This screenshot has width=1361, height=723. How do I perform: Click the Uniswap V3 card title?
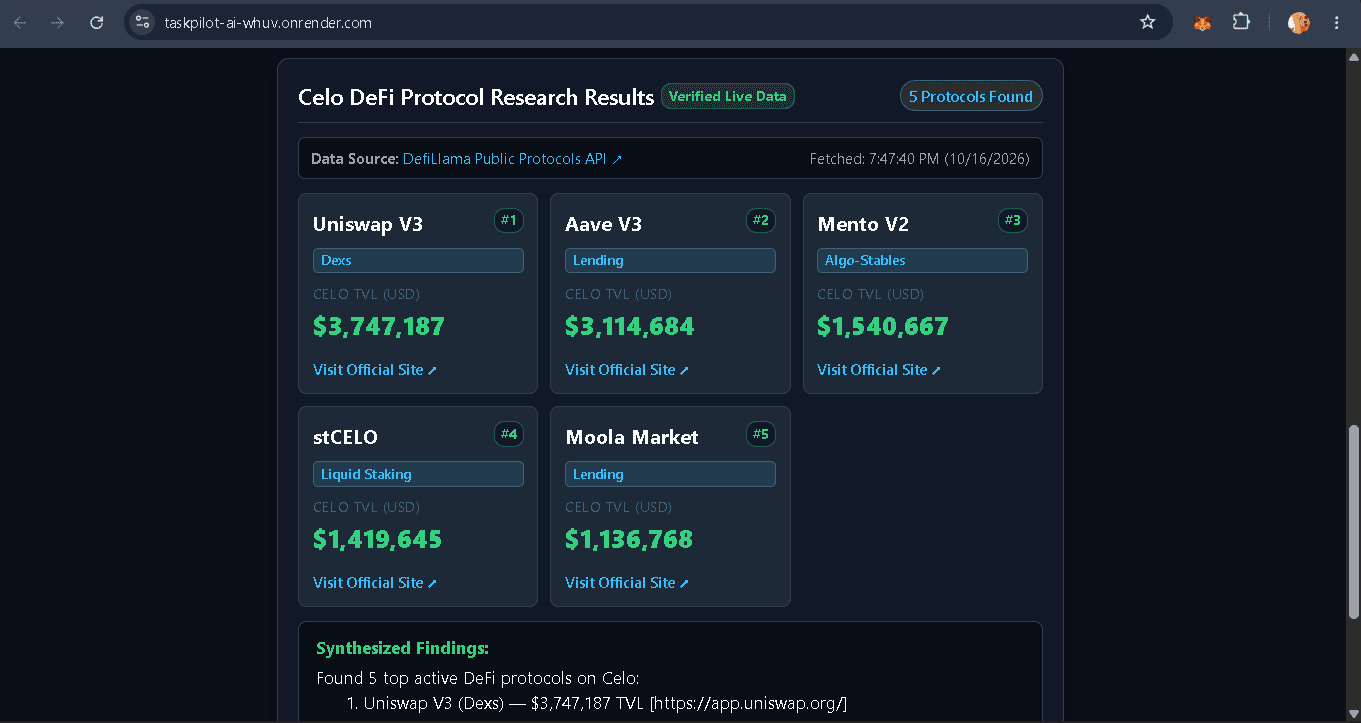point(368,224)
